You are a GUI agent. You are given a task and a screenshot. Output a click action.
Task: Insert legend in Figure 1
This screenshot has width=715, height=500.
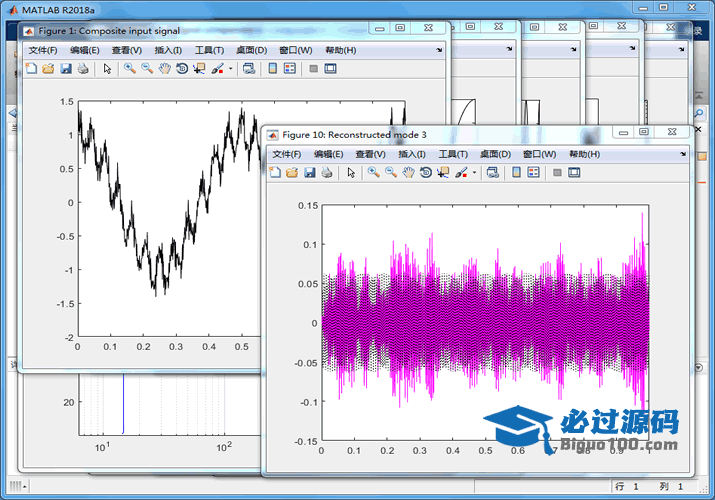pos(290,69)
